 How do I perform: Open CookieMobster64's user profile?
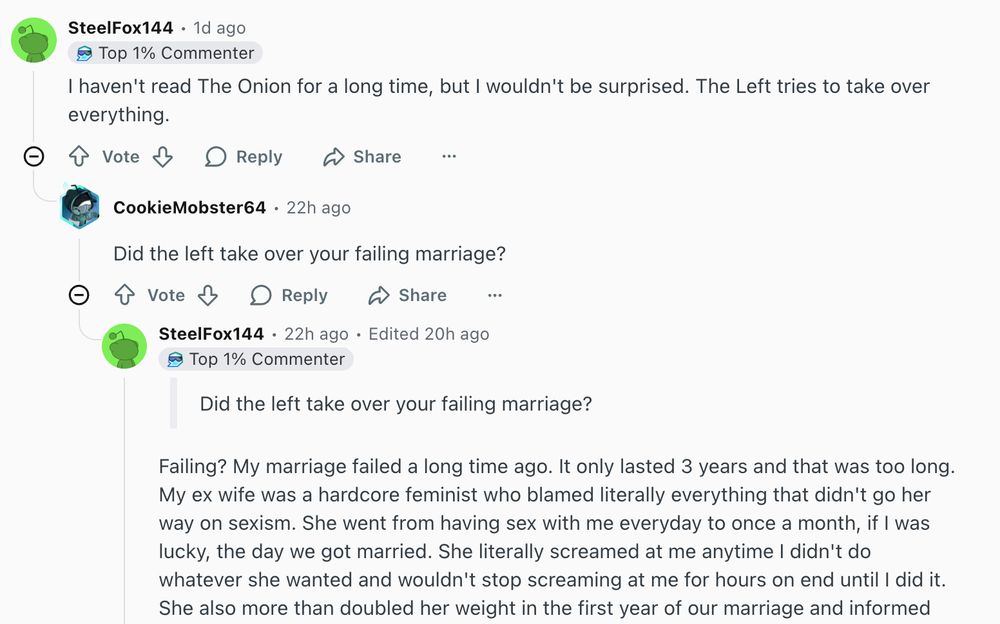(189, 208)
